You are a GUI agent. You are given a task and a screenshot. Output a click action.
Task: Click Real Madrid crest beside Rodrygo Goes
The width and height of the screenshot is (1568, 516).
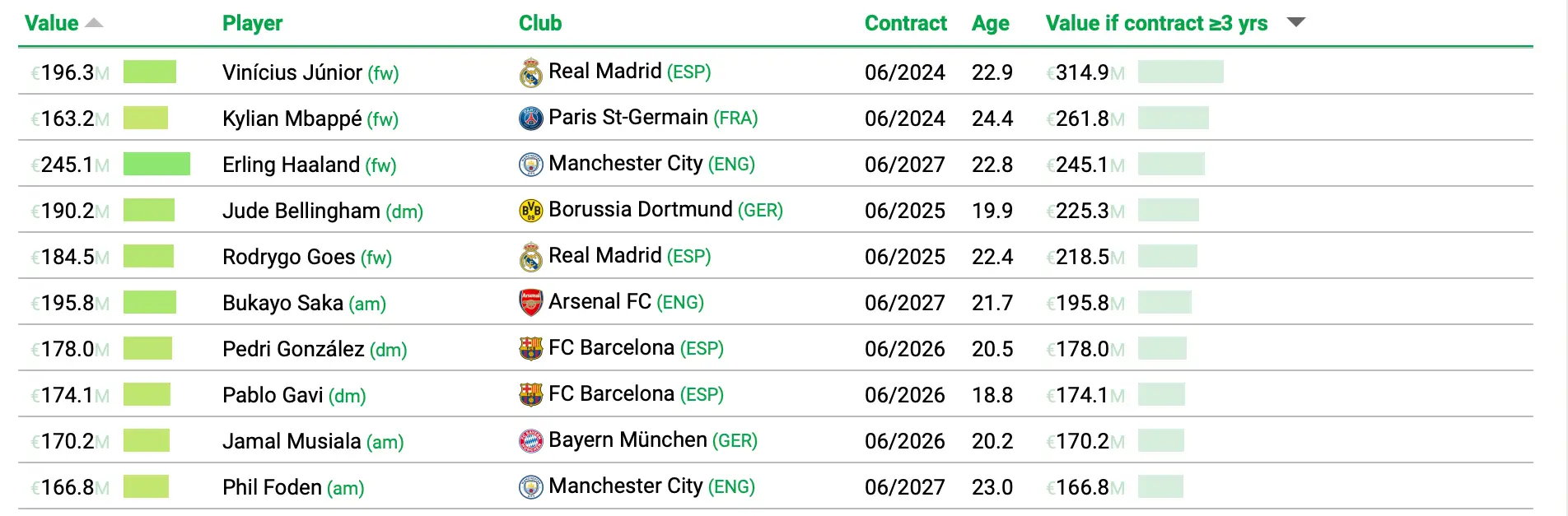tap(531, 258)
